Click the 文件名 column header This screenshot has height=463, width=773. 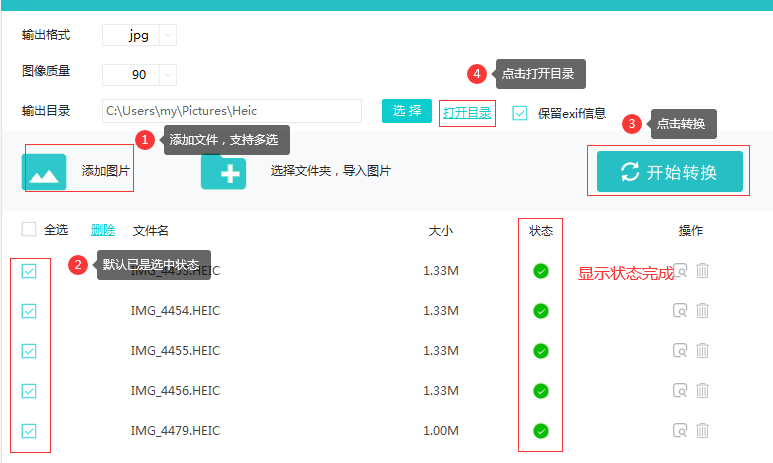point(151,230)
